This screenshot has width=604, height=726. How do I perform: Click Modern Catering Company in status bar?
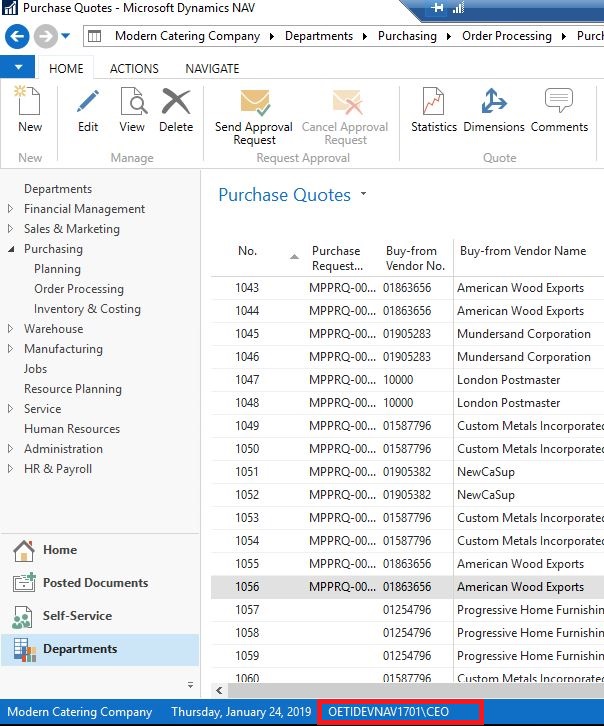point(80,712)
